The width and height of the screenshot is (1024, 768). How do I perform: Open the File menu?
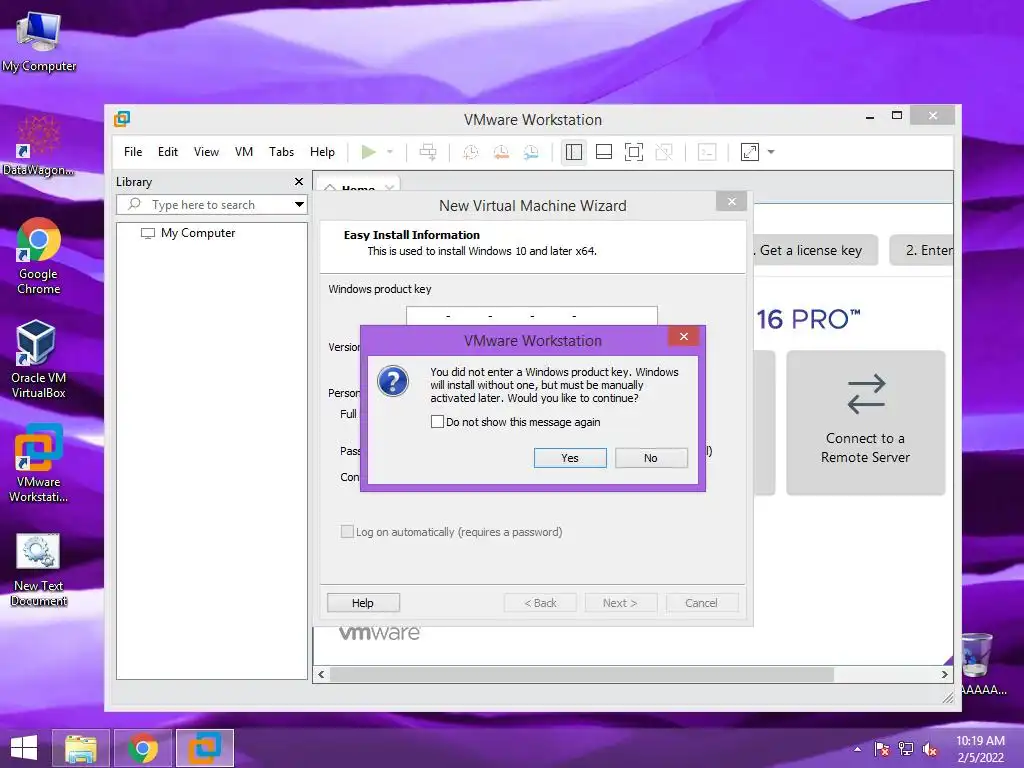point(133,152)
